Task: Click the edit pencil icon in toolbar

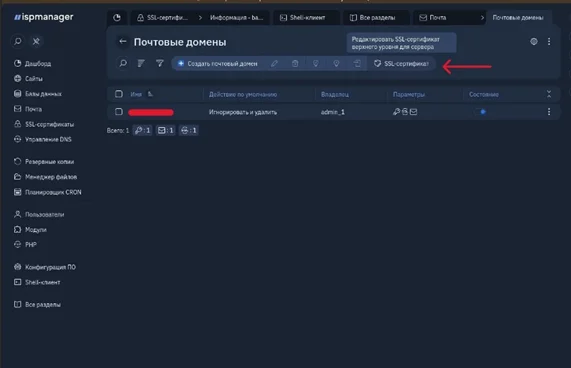Action: coord(274,63)
